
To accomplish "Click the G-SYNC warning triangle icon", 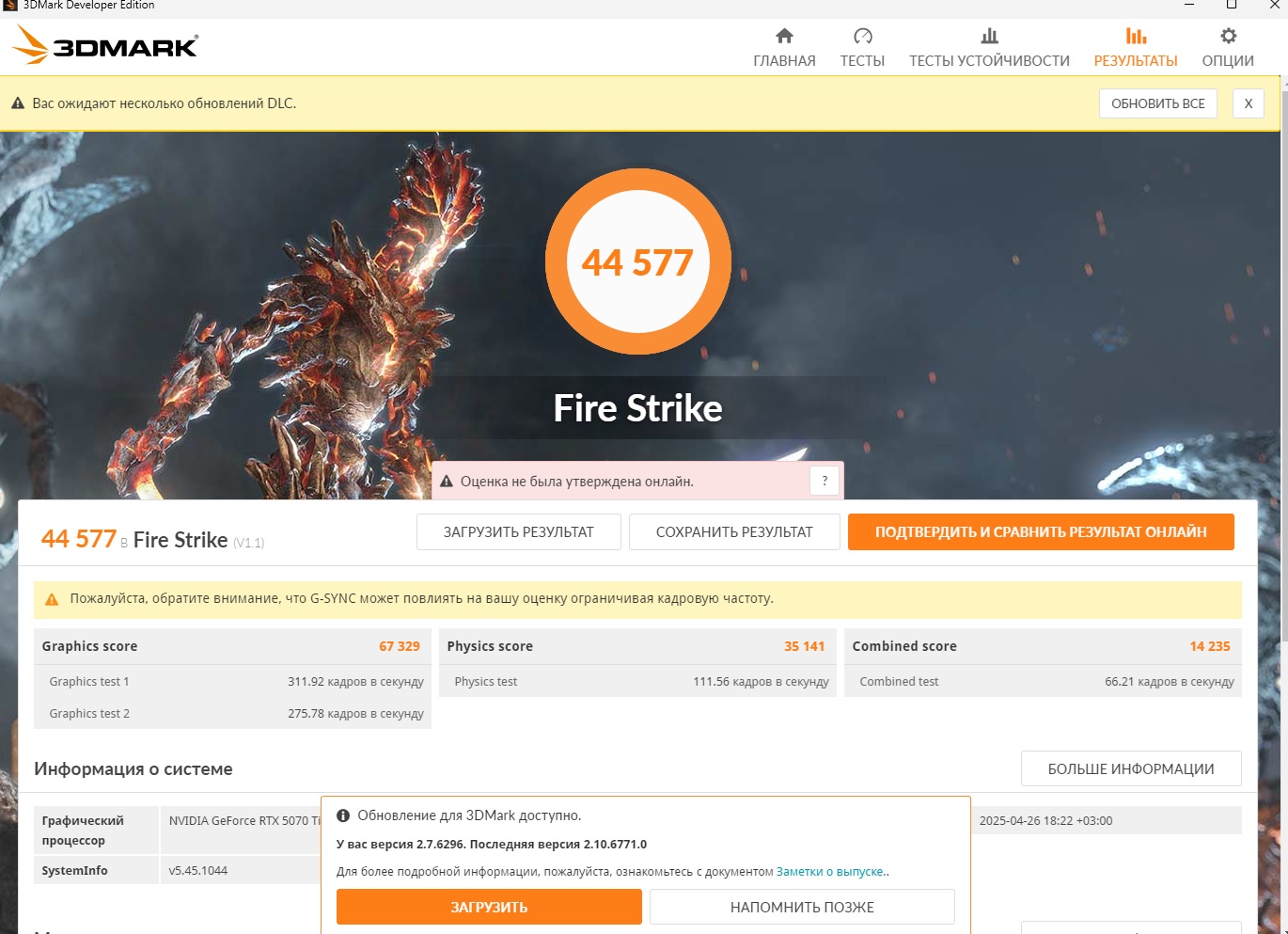I will tap(52, 599).
